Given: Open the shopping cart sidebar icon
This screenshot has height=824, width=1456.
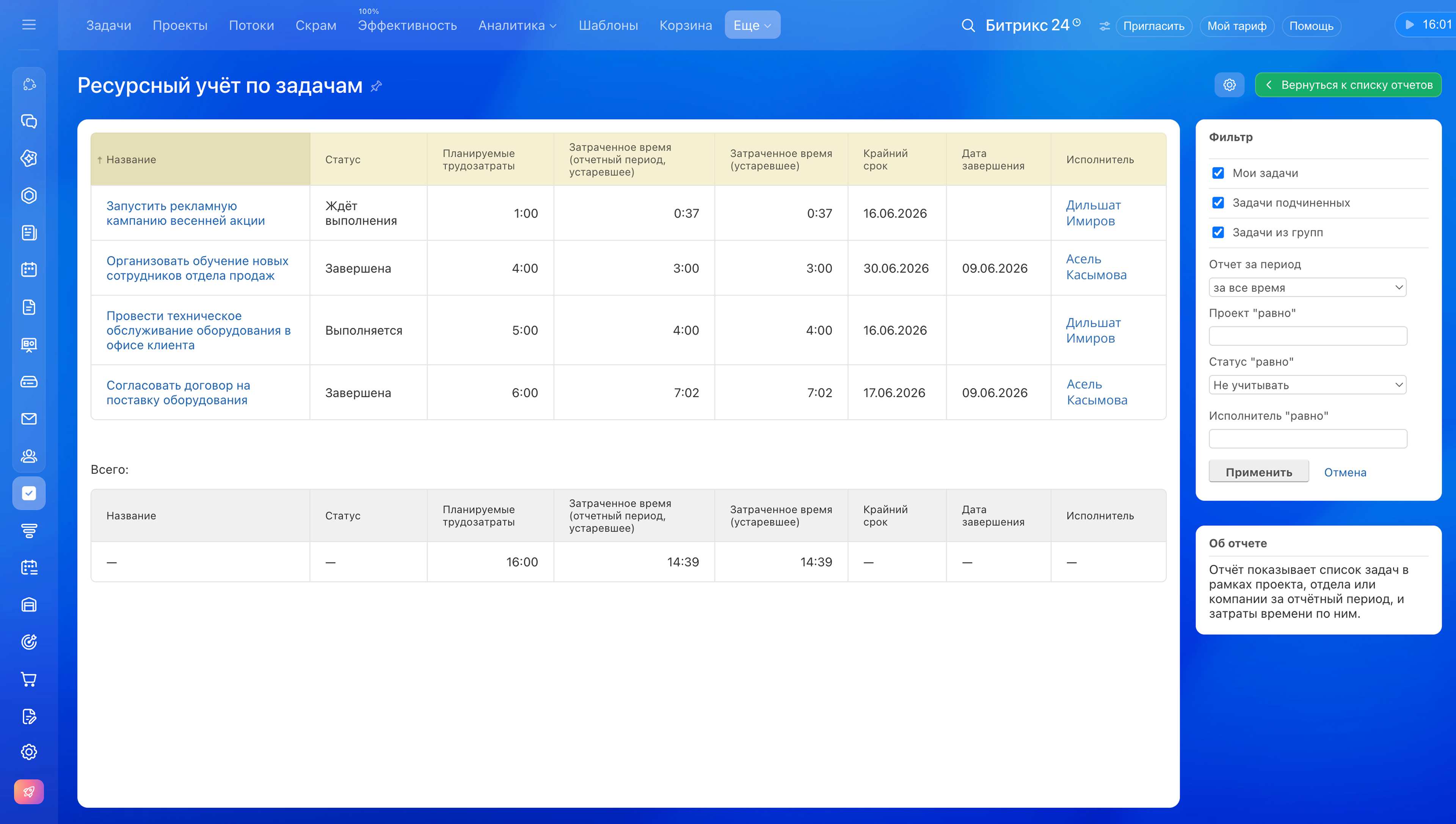Looking at the screenshot, I should tap(29, 679).
